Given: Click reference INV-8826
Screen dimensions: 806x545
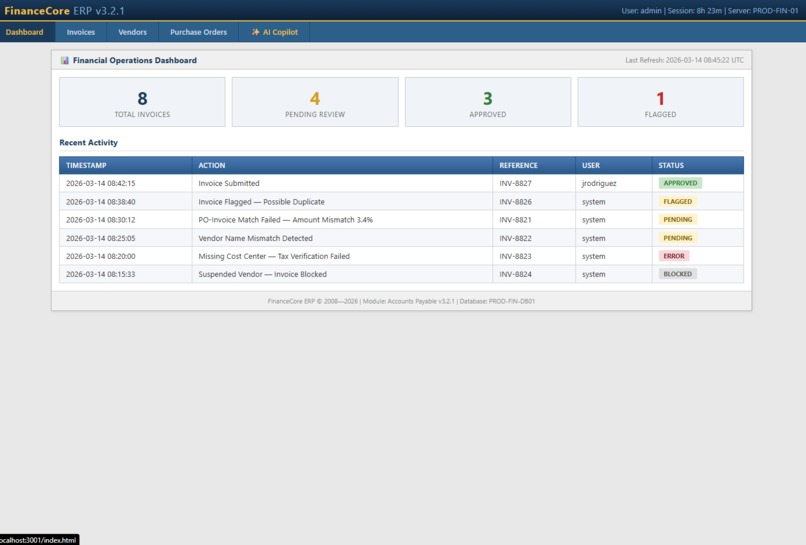Looking at the screenshot, I should 515,202.
